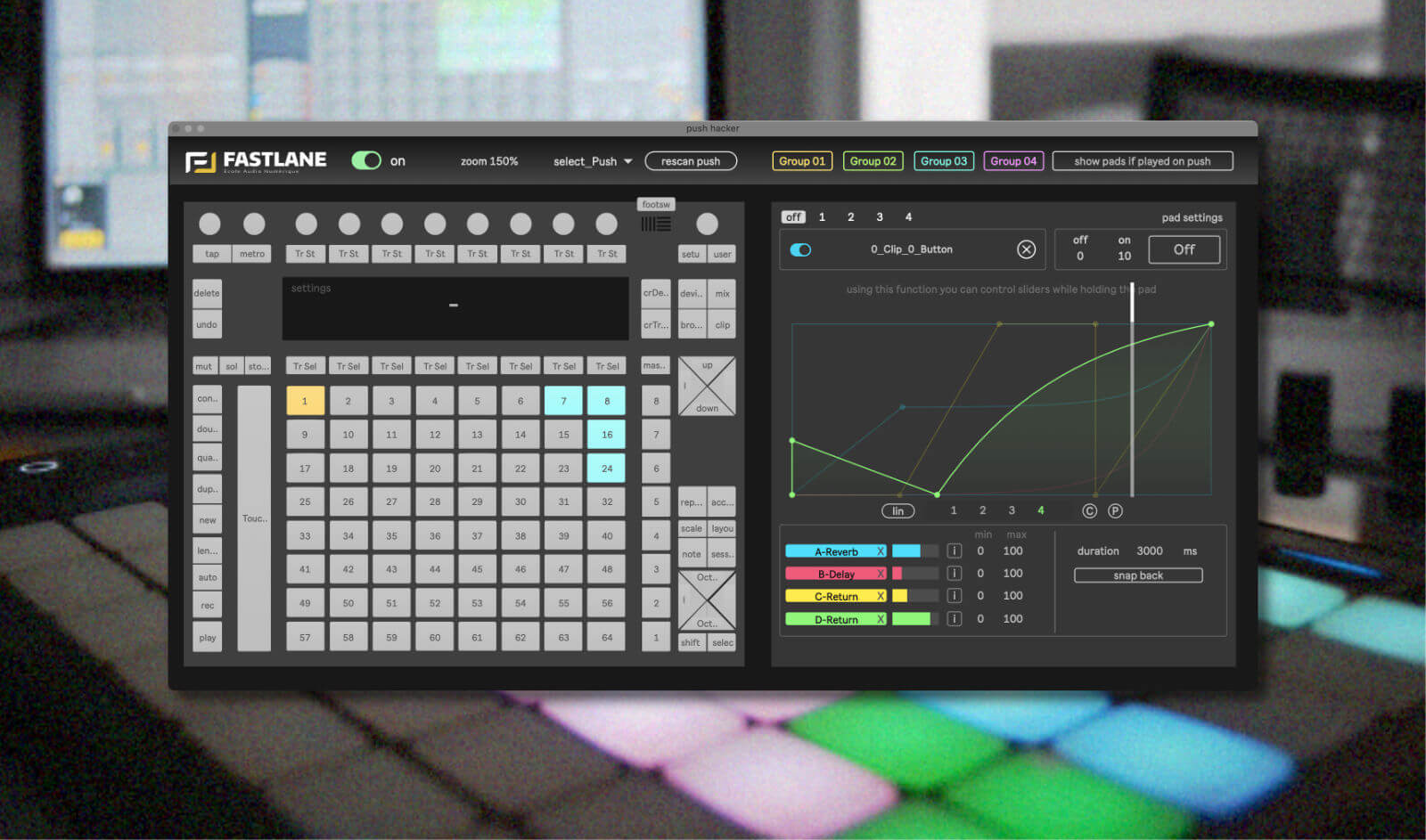Click the circled C icon below the graph
Image resolution: width=1426 pixels, height=840 pixels.
click(x=1089, y=510)
